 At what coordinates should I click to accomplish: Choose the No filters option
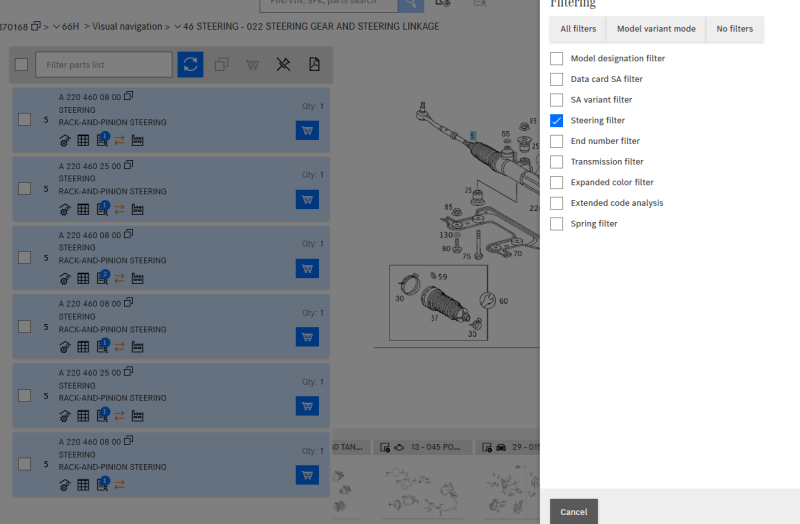[x=735, y=29]
